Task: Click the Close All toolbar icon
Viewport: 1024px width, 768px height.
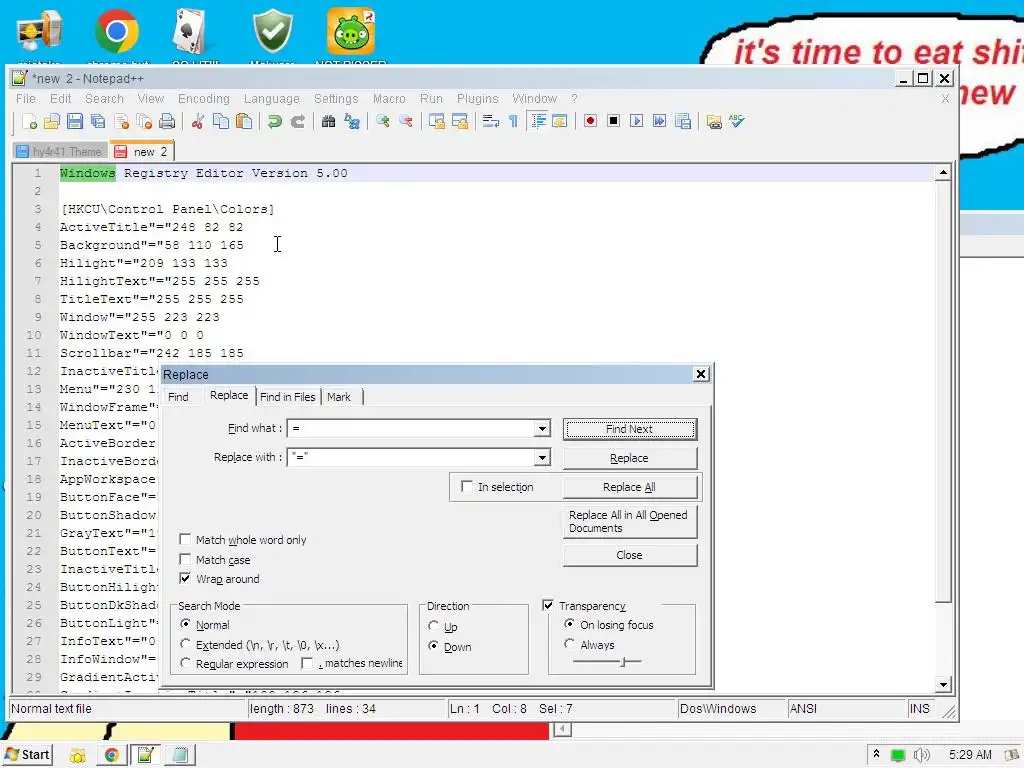Action: point(144,121)
